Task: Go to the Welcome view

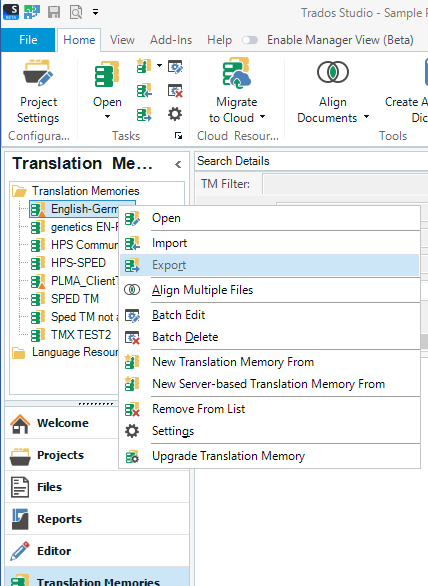Action: [x=62, y=423]
